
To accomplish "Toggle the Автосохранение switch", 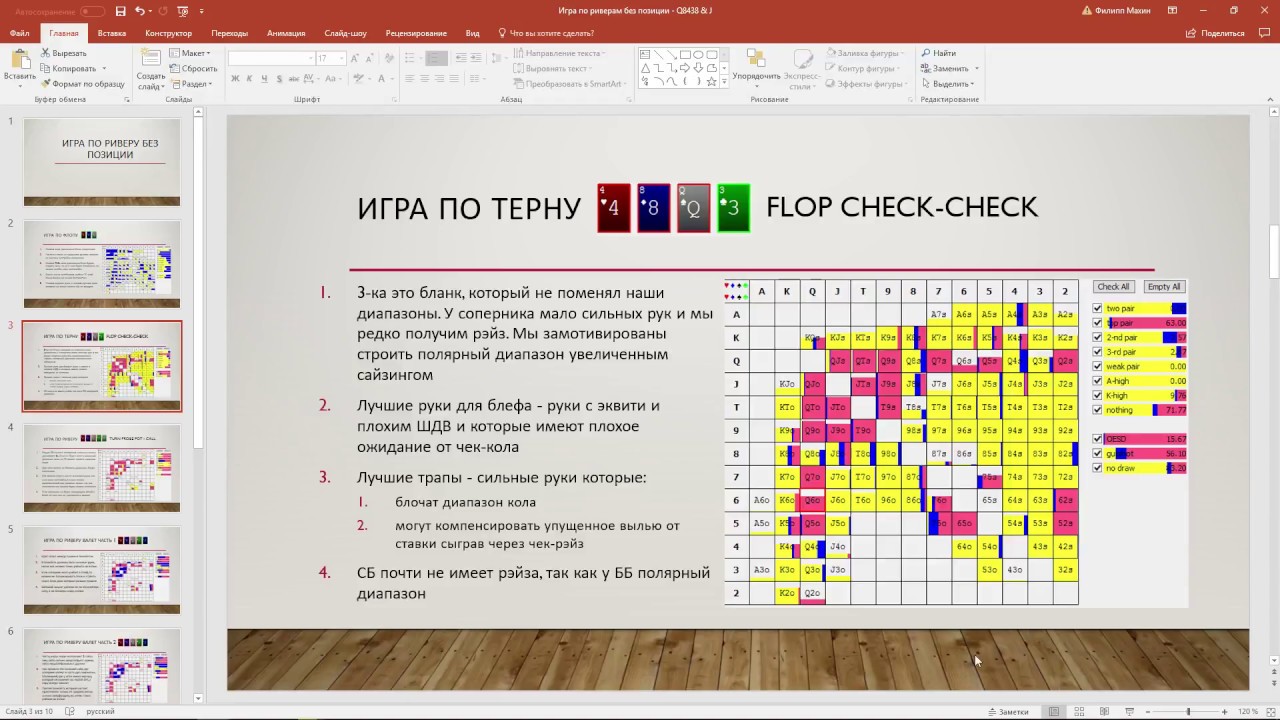I will tap(91, 11).
